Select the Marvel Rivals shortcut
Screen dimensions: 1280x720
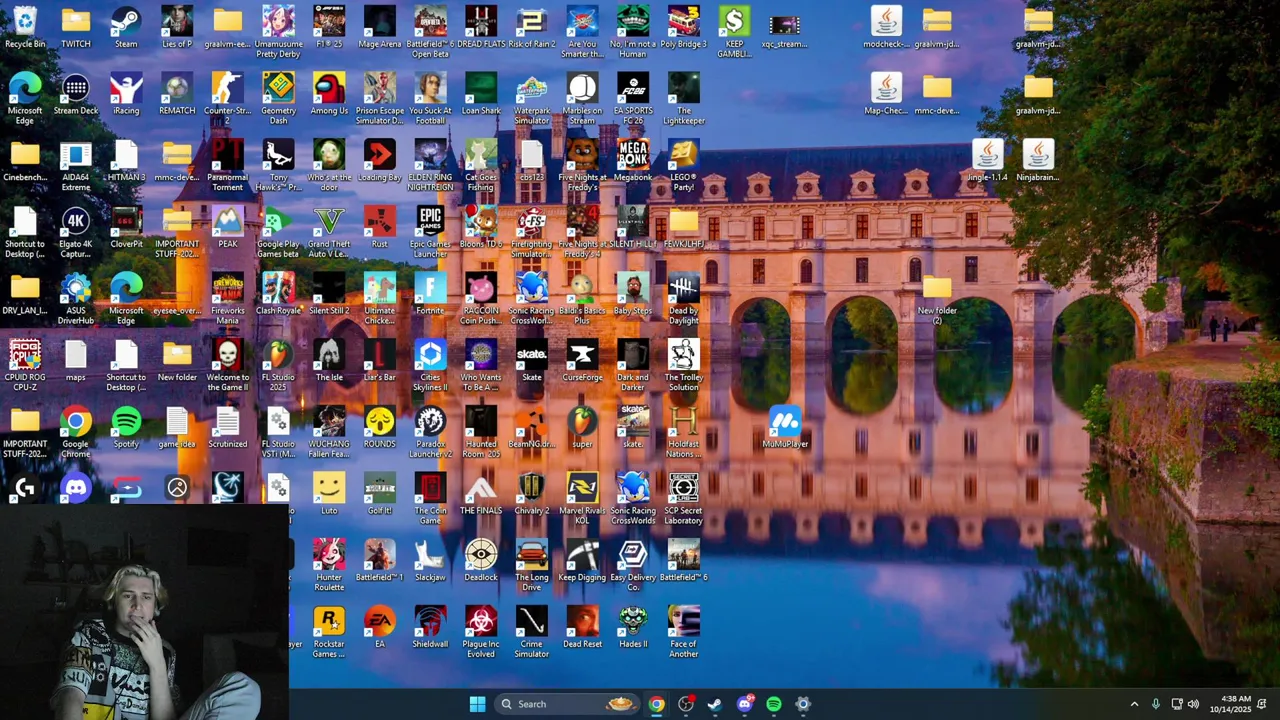click(582, 498)
